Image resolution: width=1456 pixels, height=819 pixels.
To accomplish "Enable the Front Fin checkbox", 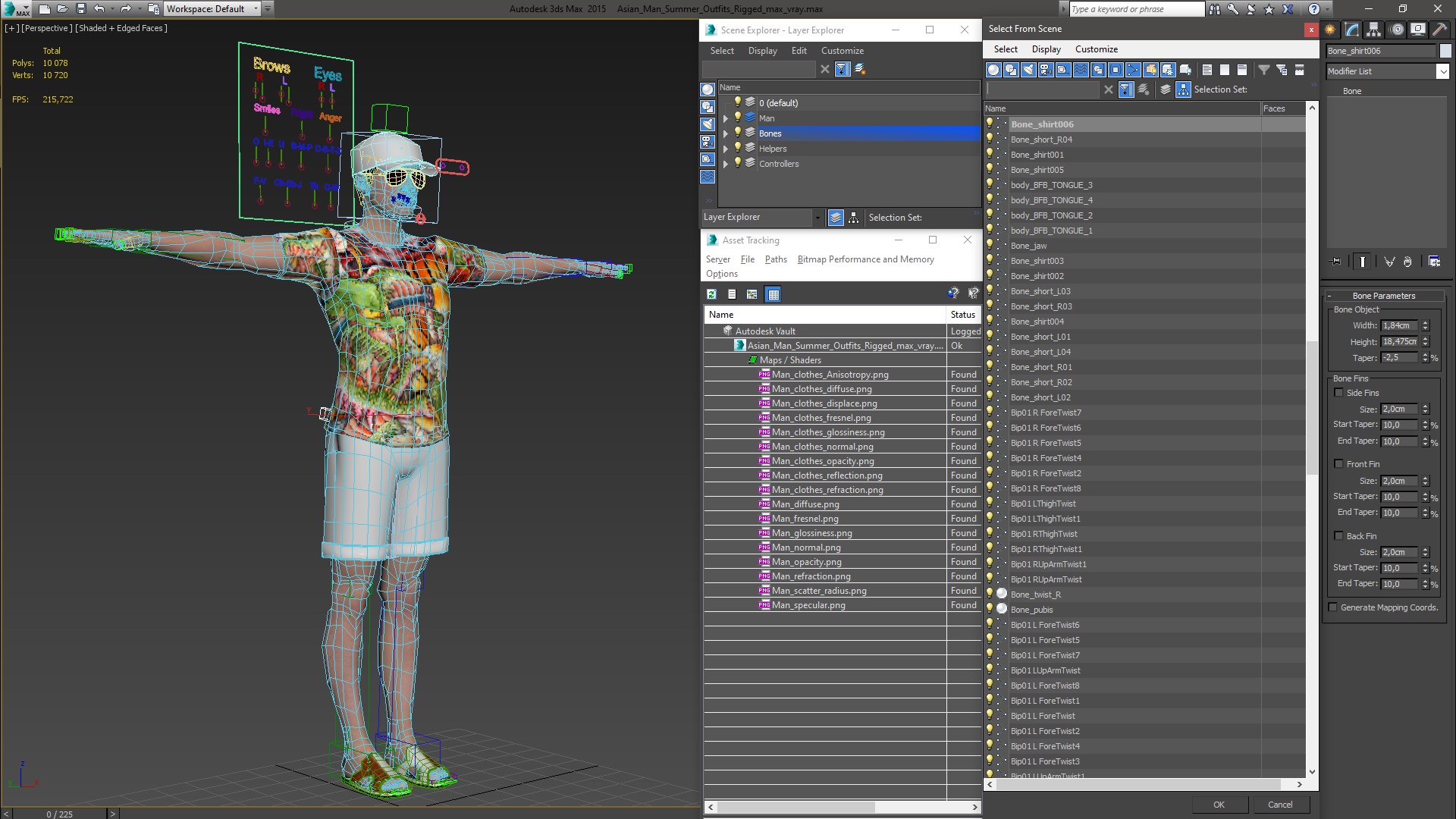I will click(x=1338, y=464).
